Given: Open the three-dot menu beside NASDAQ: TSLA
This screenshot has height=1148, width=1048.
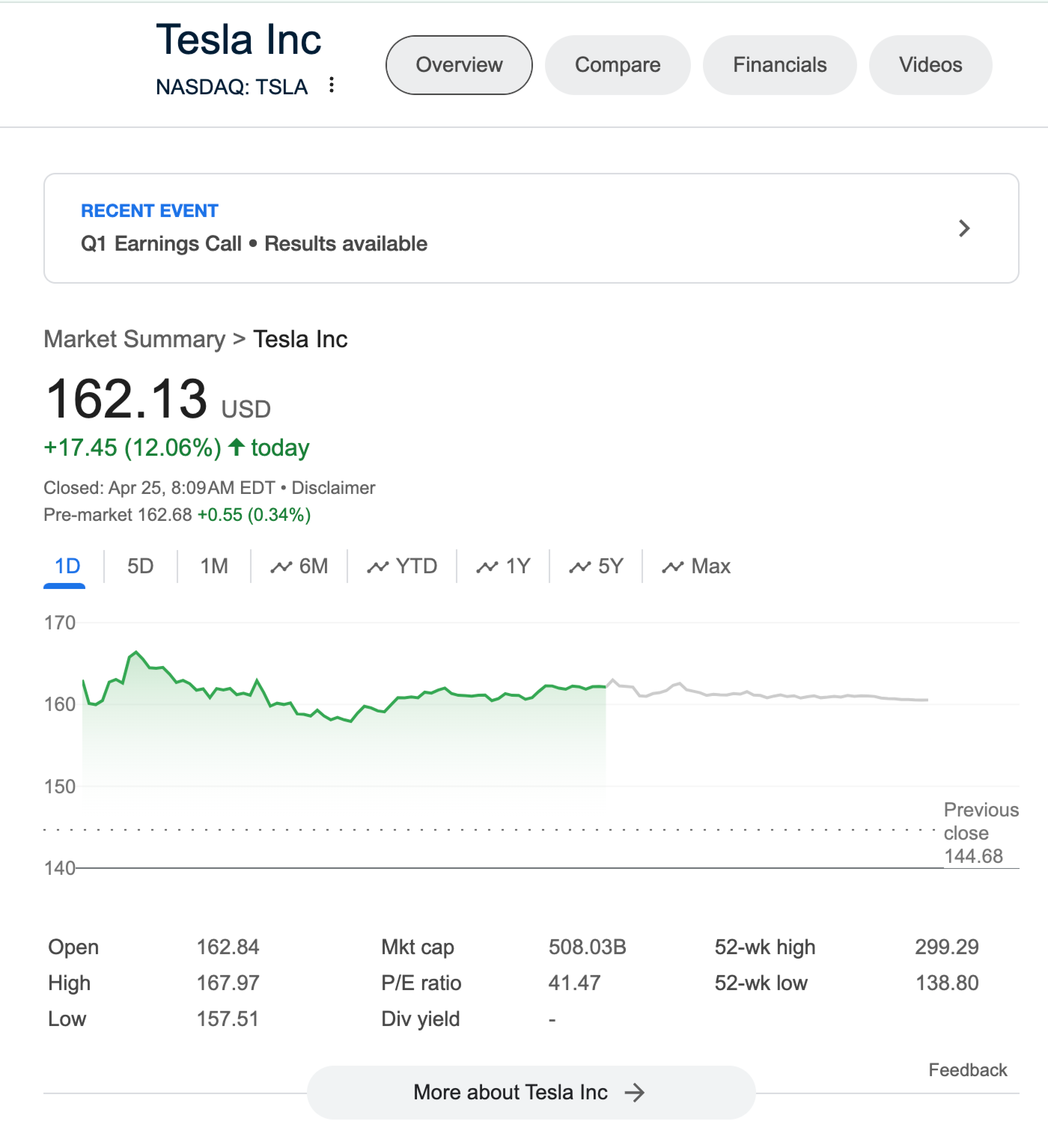Looking at the screenshot, I should point(332,85).
